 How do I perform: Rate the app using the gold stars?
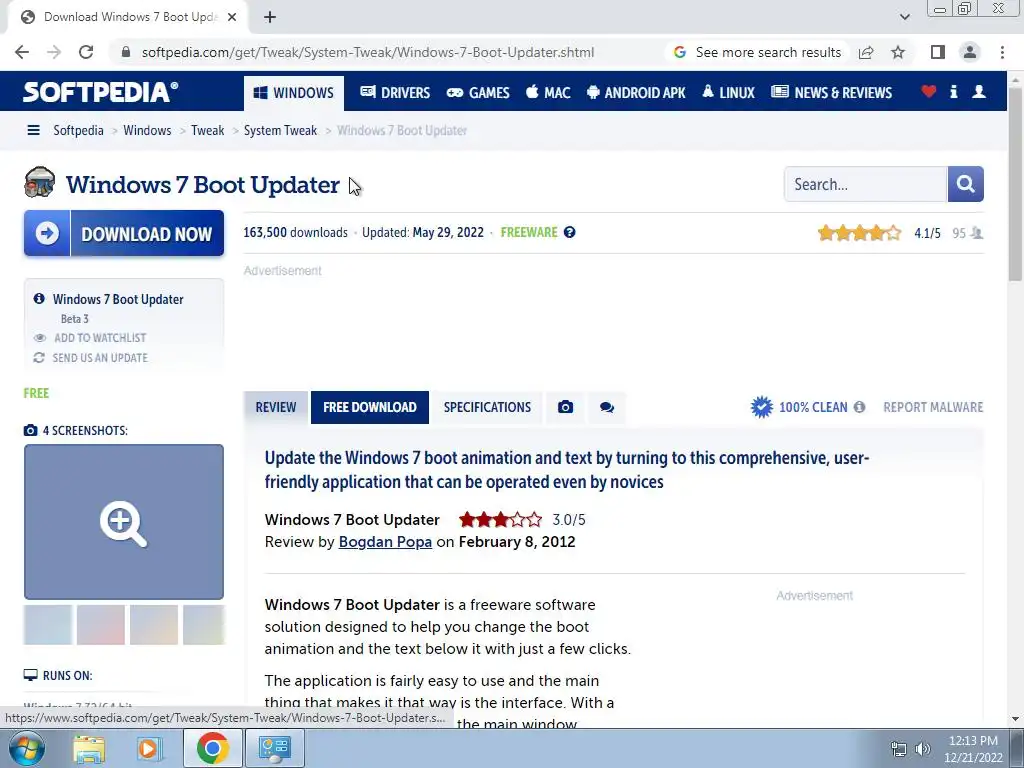[859, 233]
